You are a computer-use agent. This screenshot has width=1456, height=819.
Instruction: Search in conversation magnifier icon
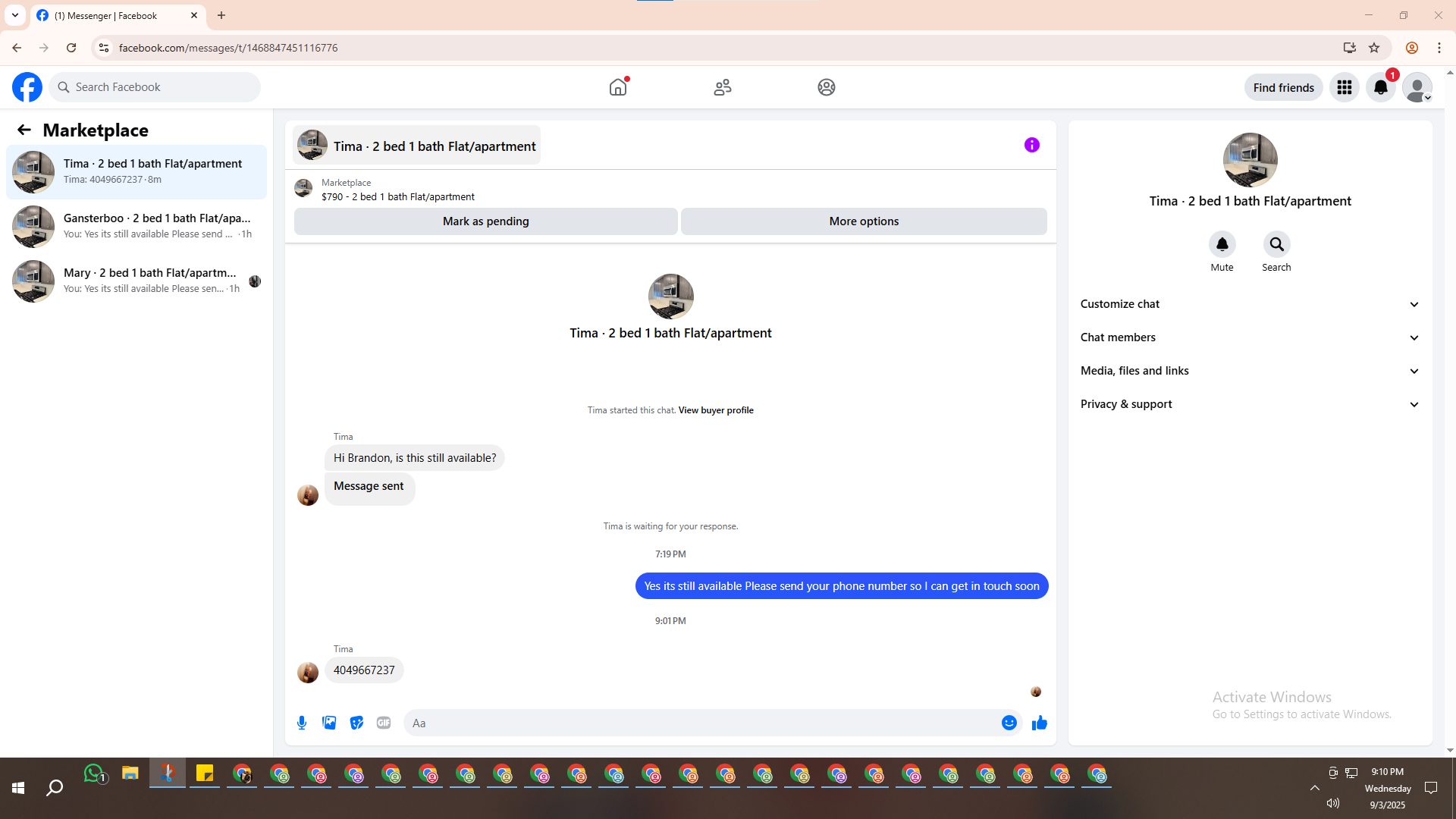tap(1277, 244)
